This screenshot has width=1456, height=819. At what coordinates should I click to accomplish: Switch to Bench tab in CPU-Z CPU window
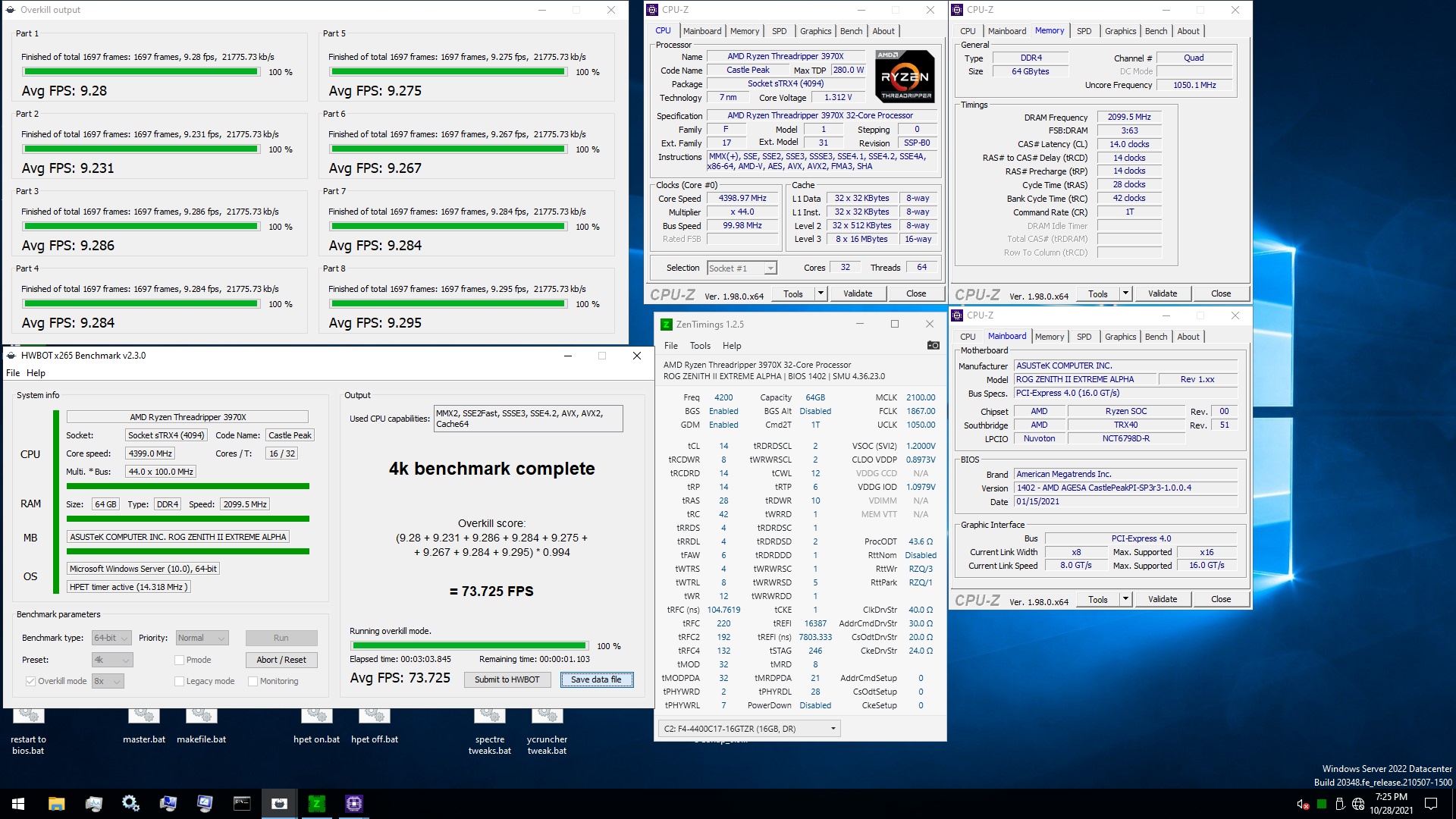852,31
